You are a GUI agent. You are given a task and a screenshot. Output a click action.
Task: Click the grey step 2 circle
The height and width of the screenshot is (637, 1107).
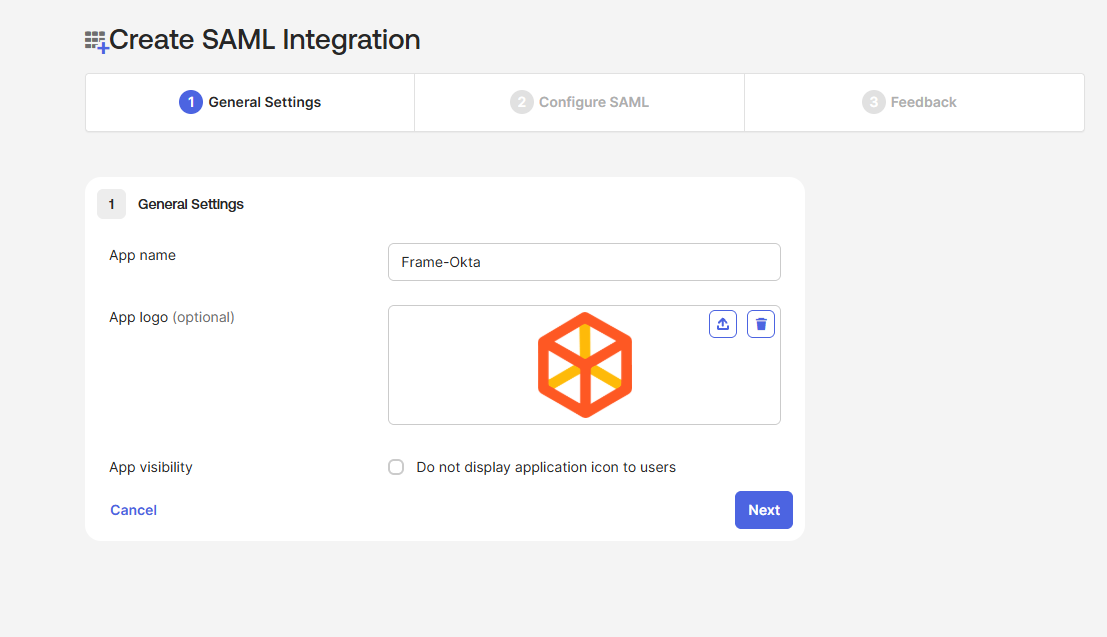[521, 102]
